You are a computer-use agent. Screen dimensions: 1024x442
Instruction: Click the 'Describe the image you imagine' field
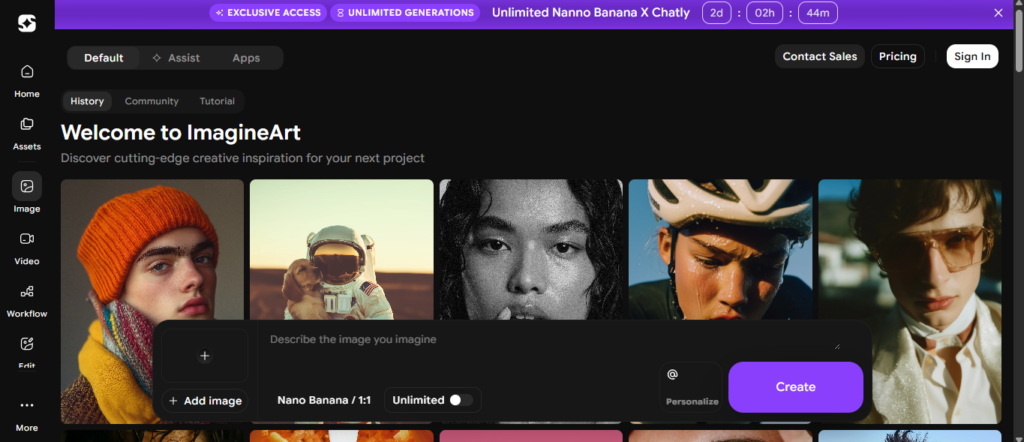click(554, 340)
